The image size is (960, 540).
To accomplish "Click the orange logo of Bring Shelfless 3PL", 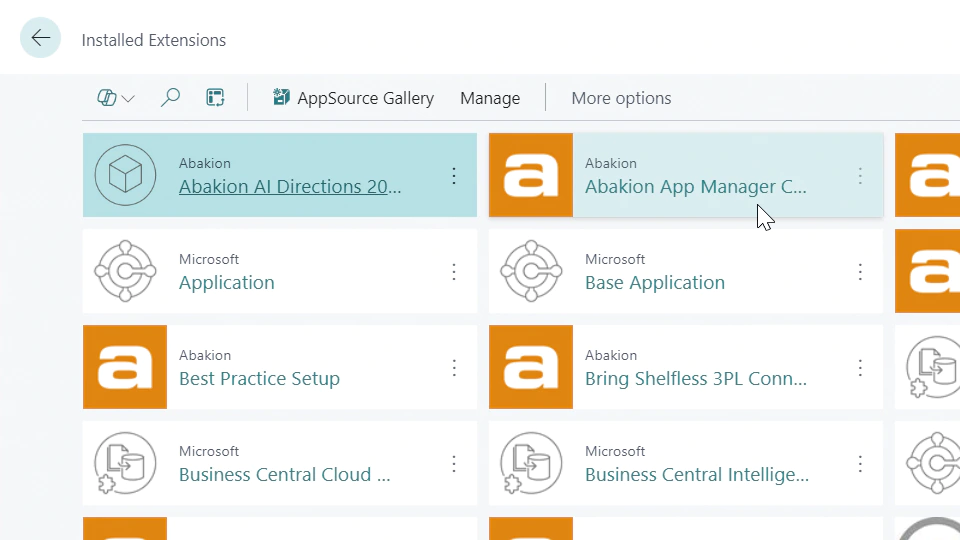I will point(531,367).
